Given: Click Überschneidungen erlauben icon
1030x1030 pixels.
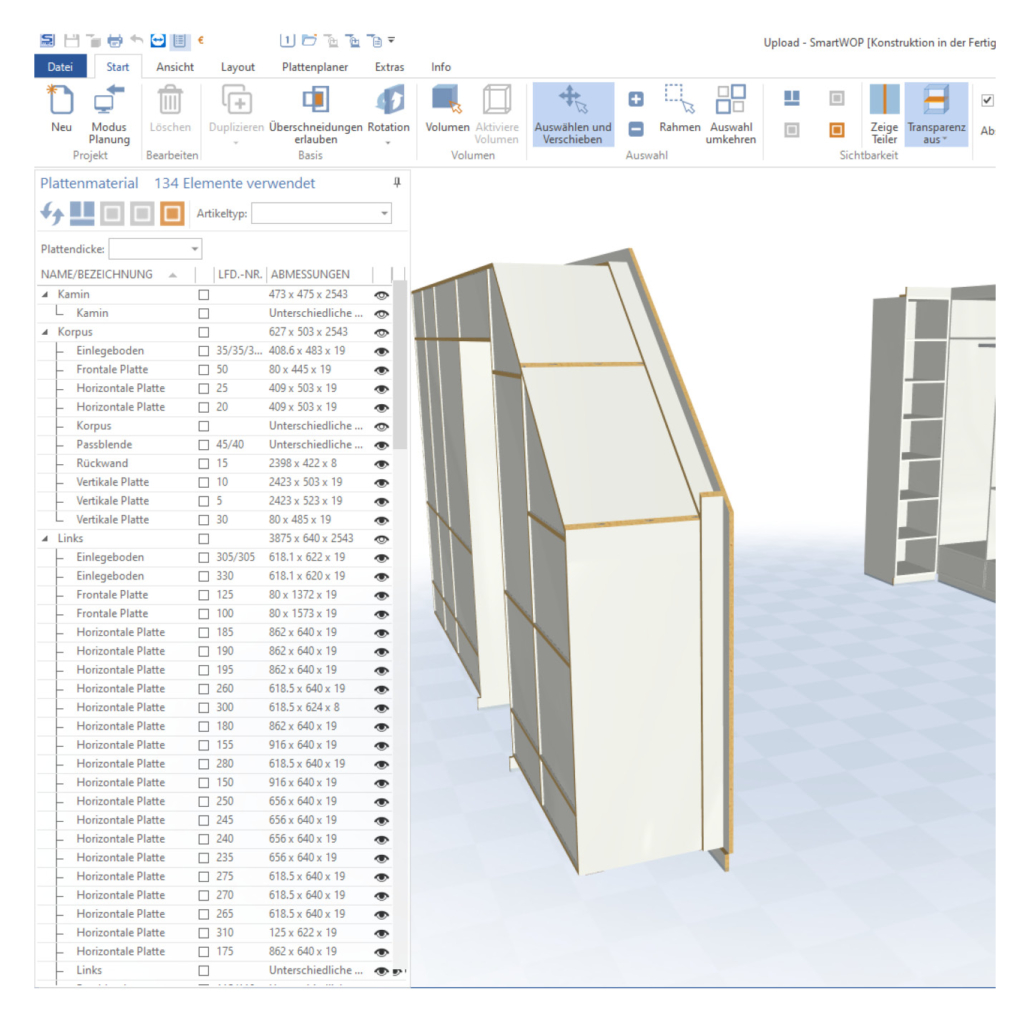Looking at the screenshot, I should [x=315, y=101].
